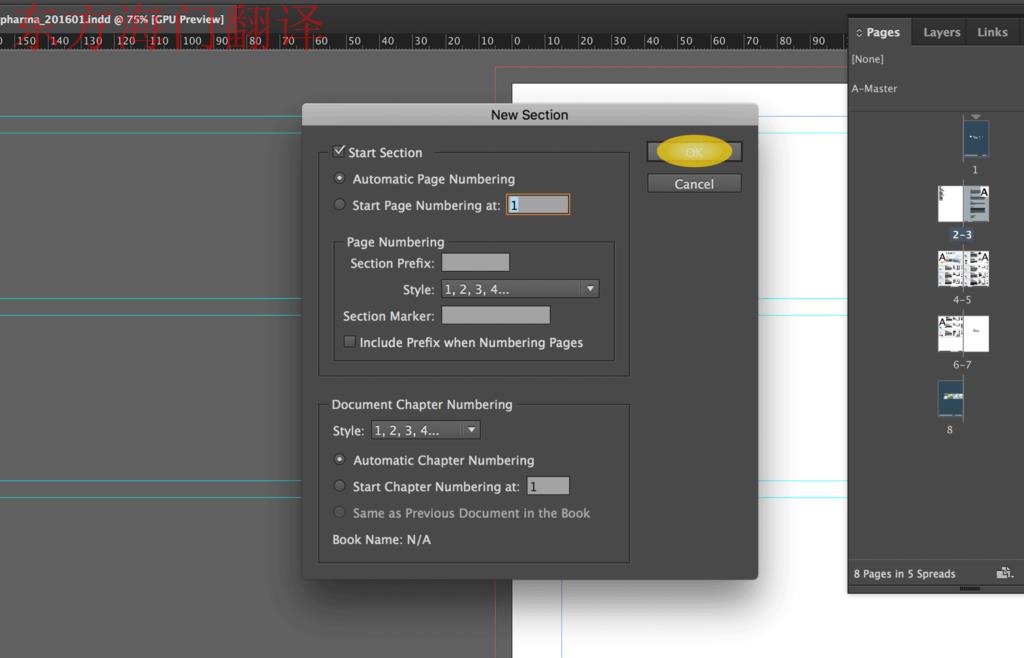
Task: Switch to the Pages panel tab
Action: 882,32
